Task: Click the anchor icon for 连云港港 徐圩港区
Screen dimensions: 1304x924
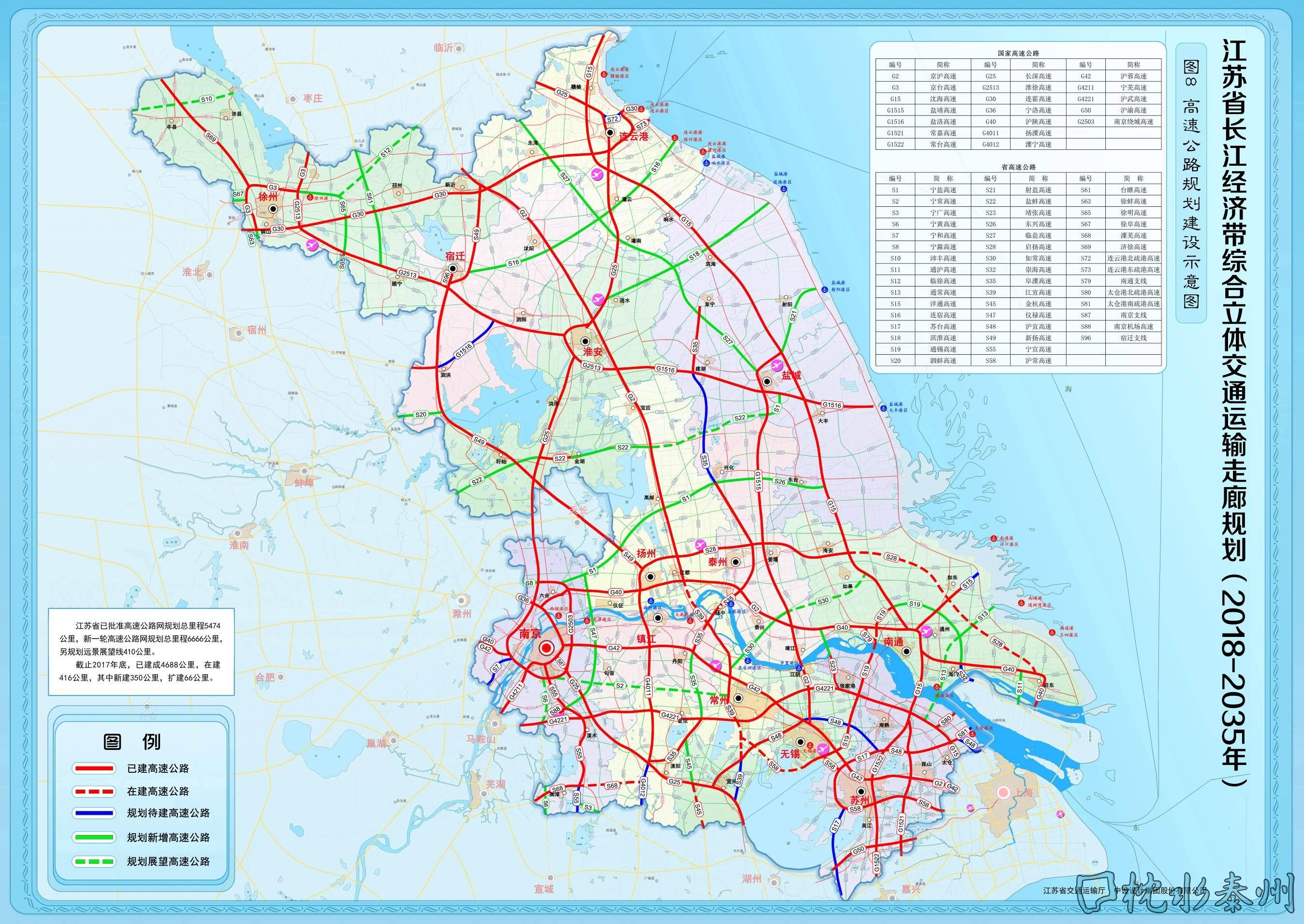Action: point(675,138)
